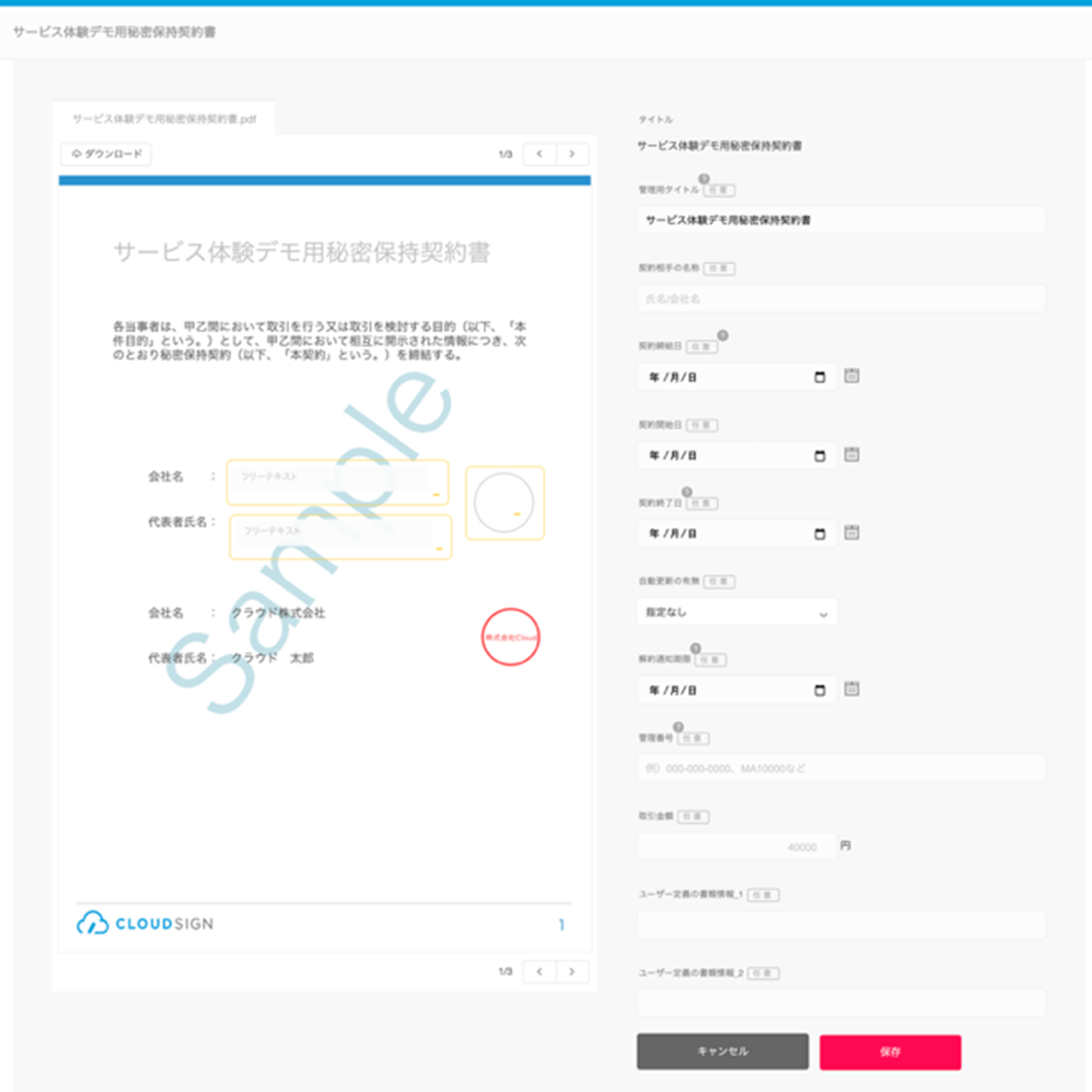Click the タイトル label text
Image resolution: width=1092 pixels, height=1092 pixels.
point(655,119)
